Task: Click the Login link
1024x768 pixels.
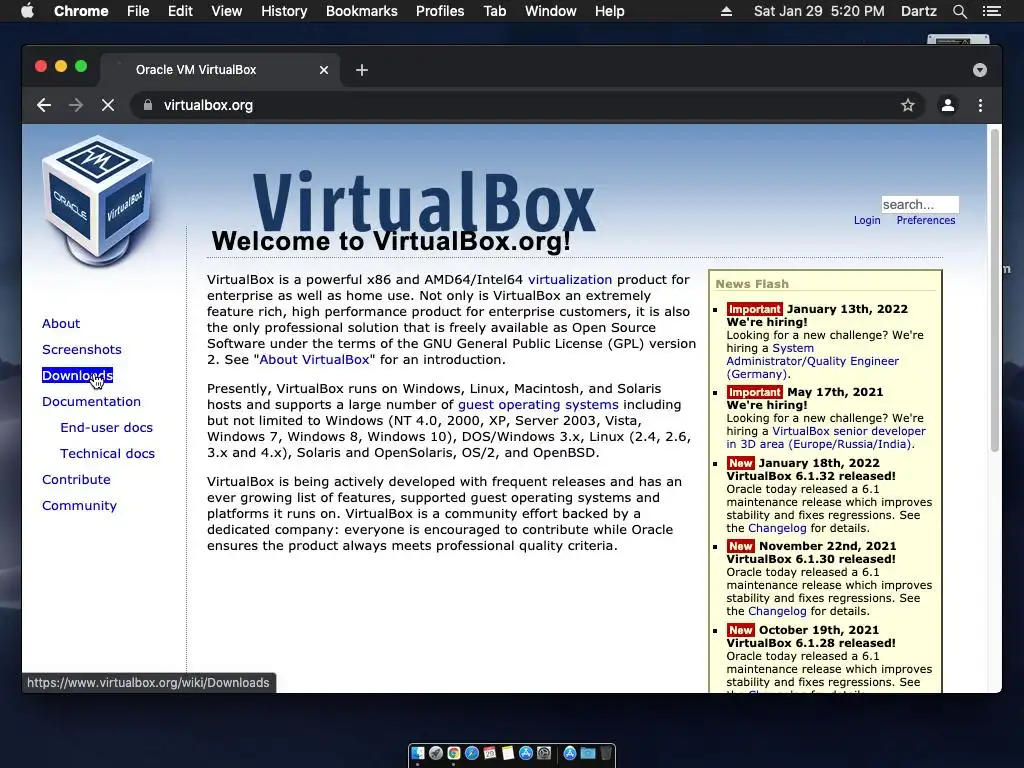Action: coord(867,220)
